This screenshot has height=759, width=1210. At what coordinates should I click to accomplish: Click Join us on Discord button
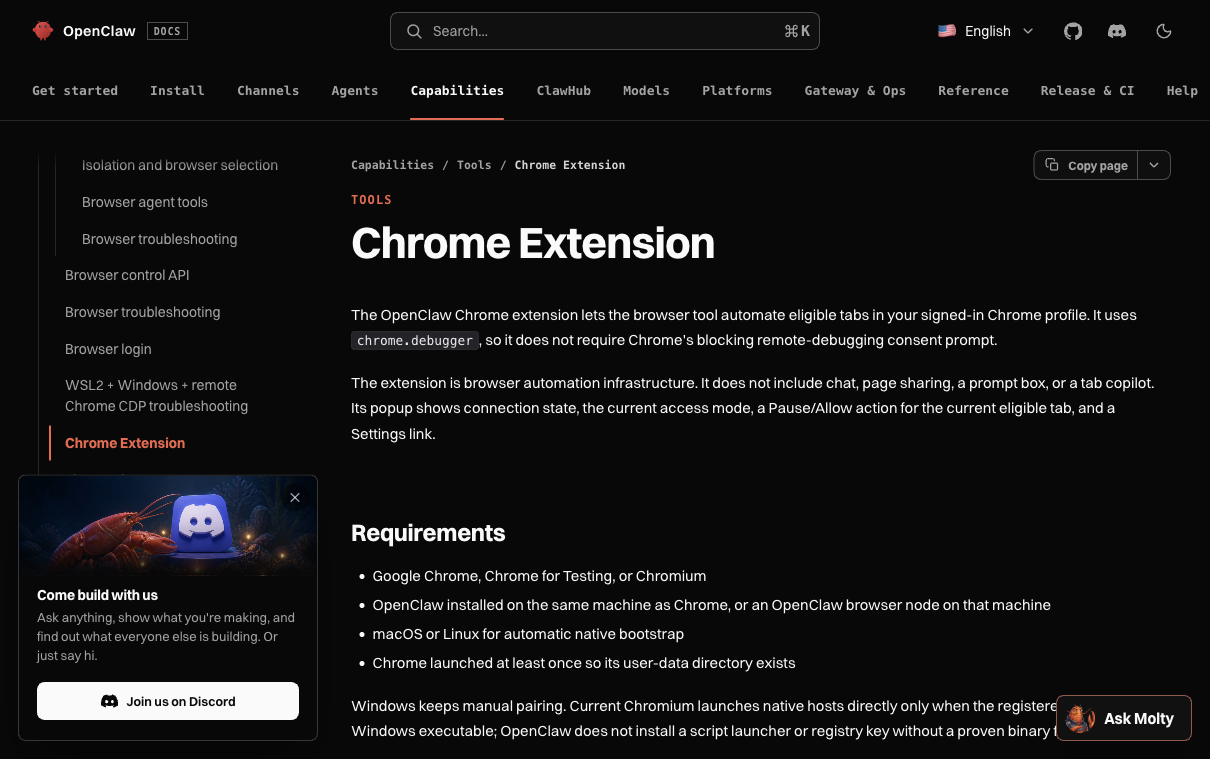tap(168, 701)
